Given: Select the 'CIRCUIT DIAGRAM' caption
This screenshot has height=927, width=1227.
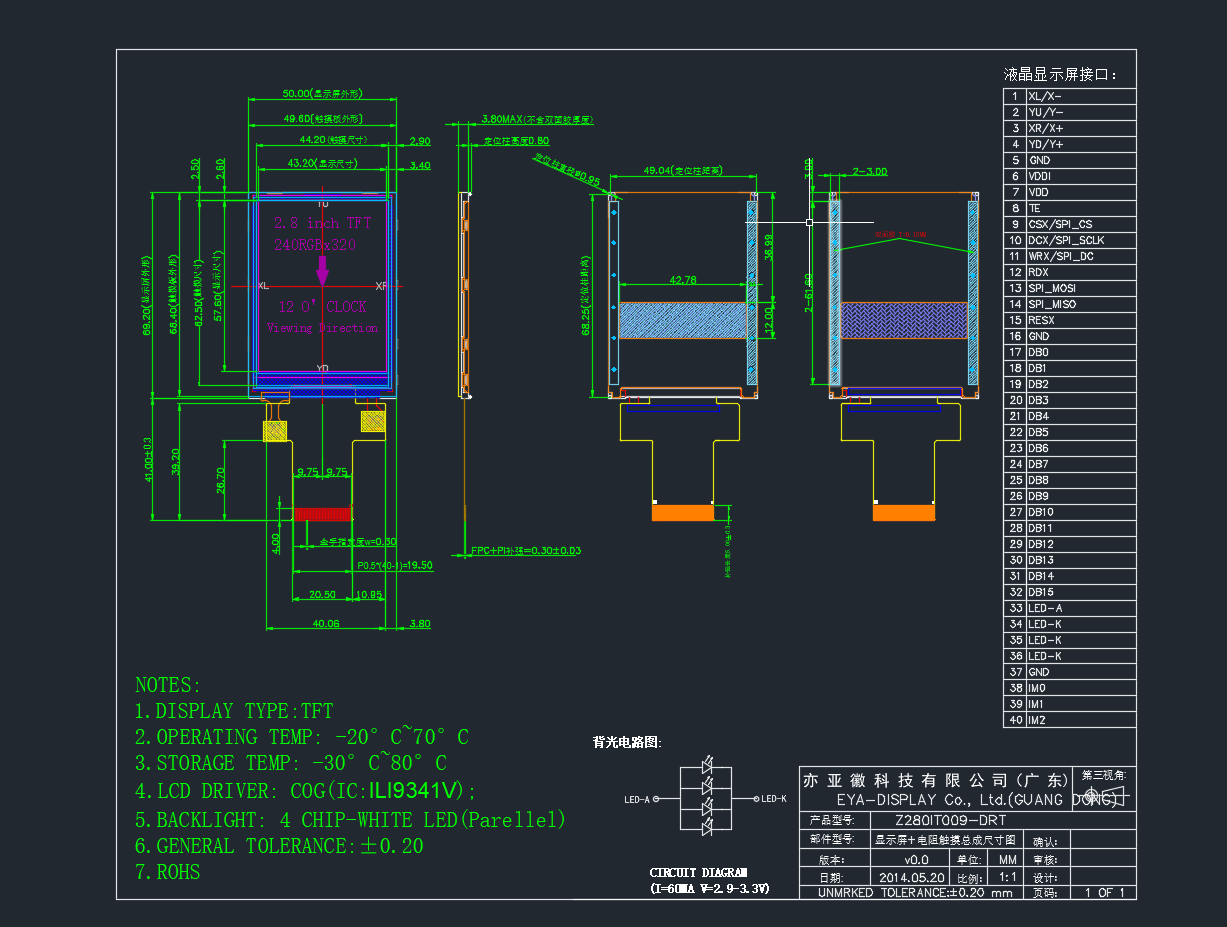Looking at the screenshot, I should click(x=698, y=872).
